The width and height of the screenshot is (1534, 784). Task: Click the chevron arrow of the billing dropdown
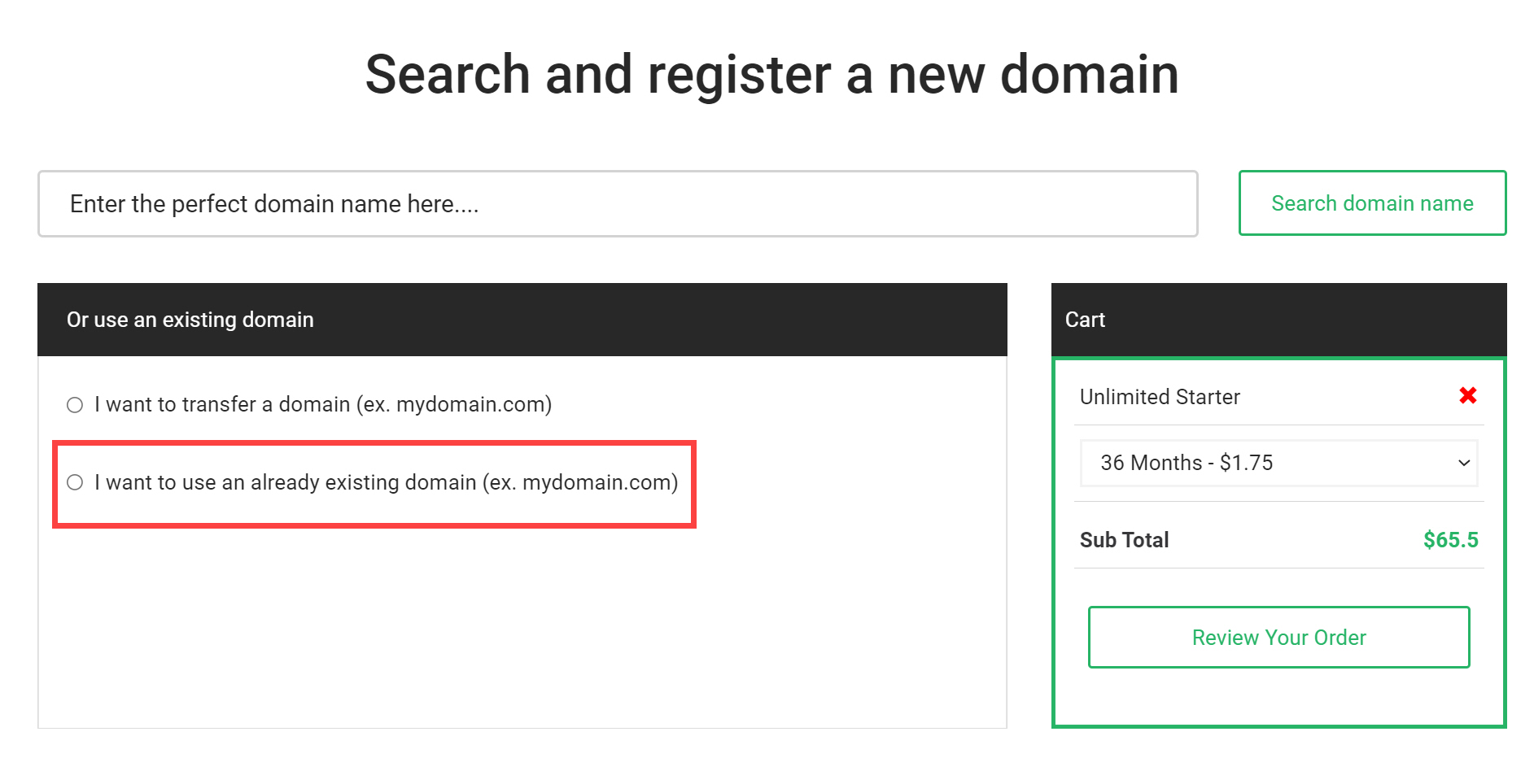[x=1463, y=463]
